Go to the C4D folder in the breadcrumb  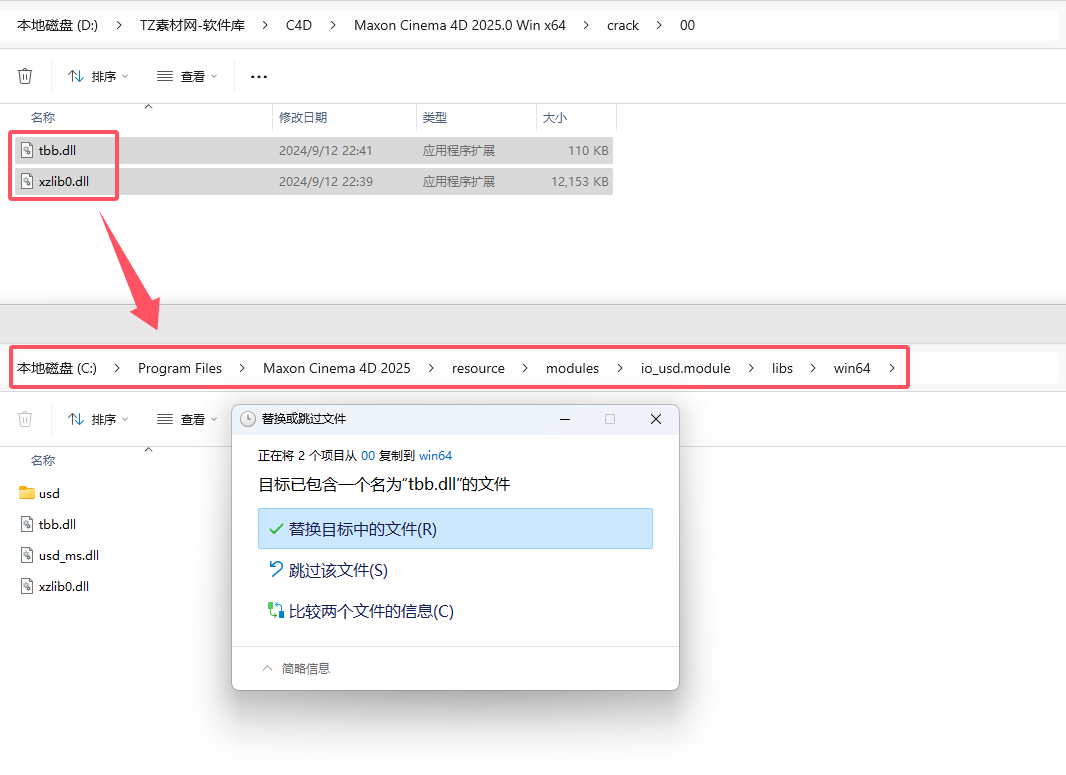[x=298, y=25]
